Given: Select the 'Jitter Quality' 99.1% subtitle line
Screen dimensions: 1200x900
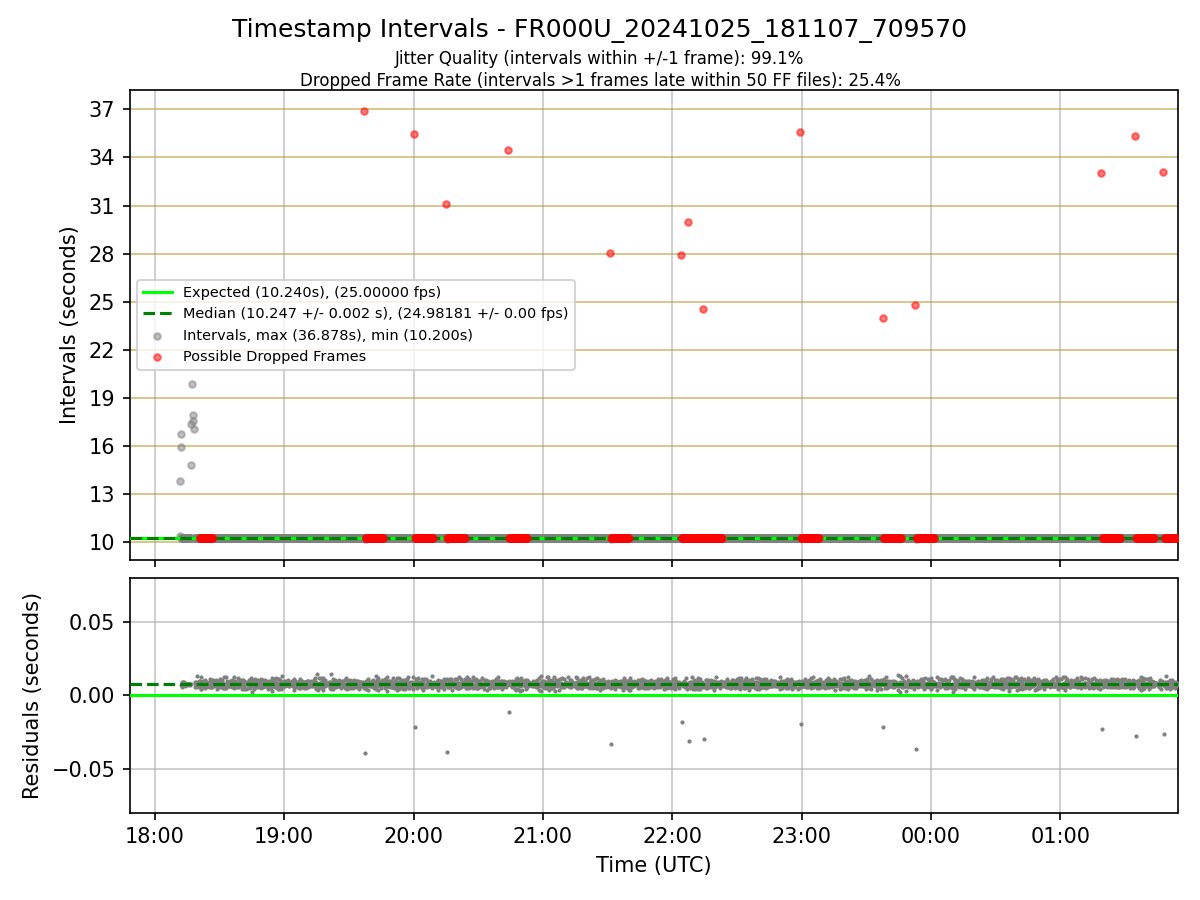Looking at the screenshot, I should pos(599,58).
